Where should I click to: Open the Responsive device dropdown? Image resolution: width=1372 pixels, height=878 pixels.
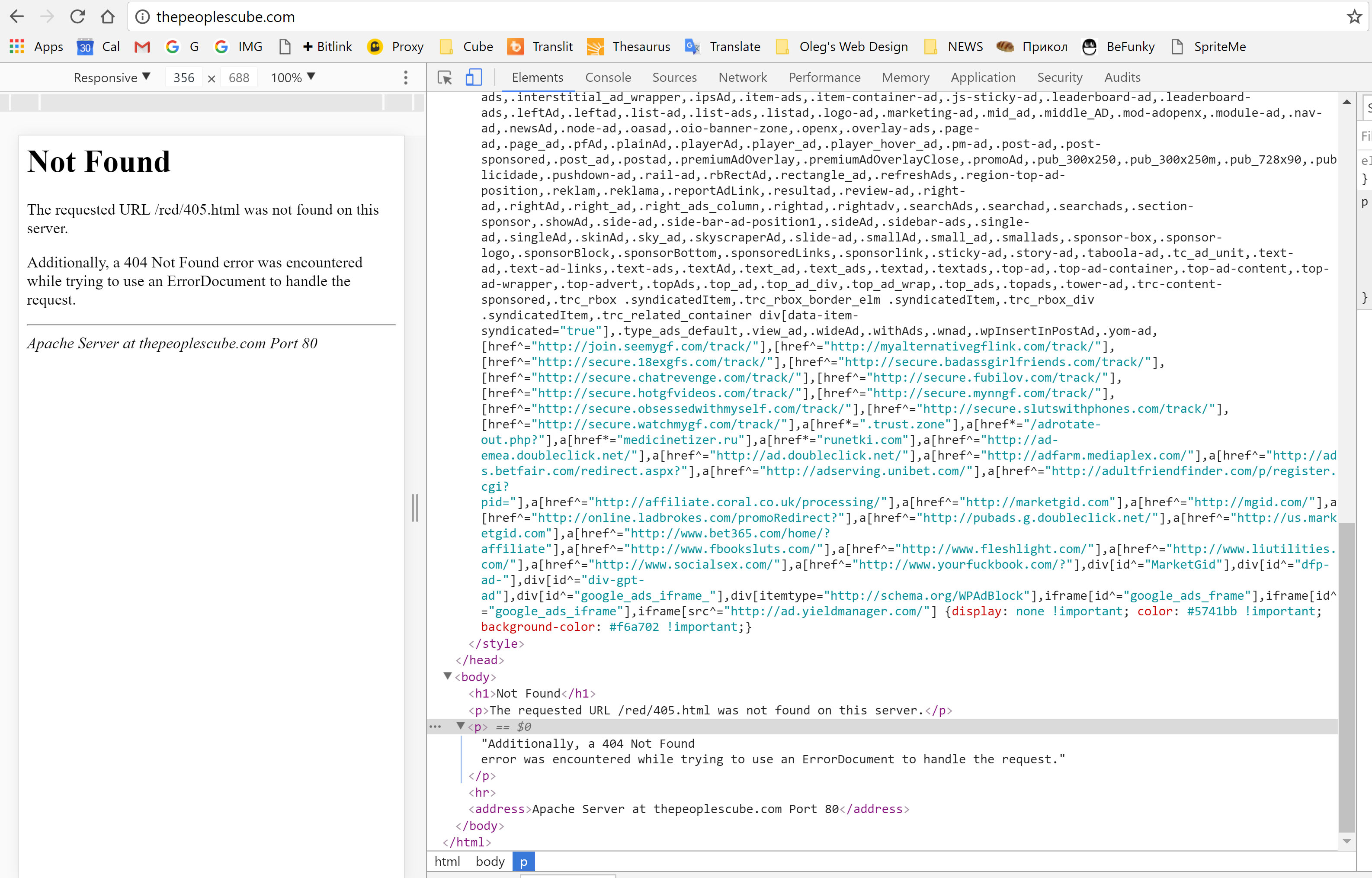pyautogui.click(x=112, y=77)
